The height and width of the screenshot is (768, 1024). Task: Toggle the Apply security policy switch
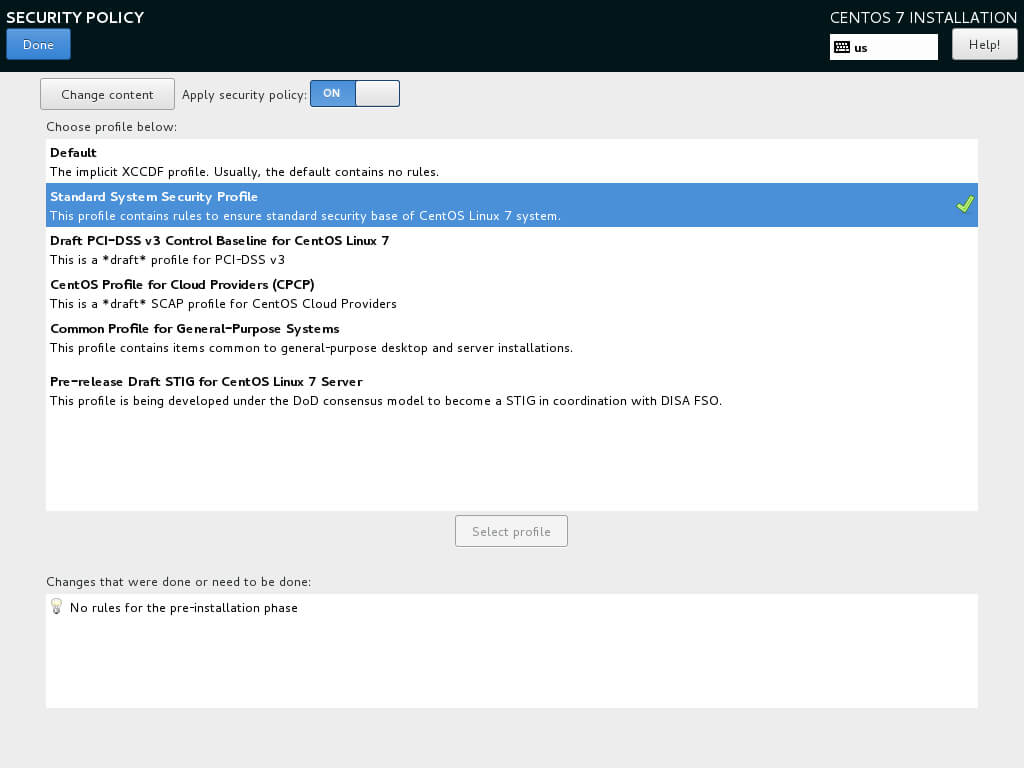click(355, 93)
